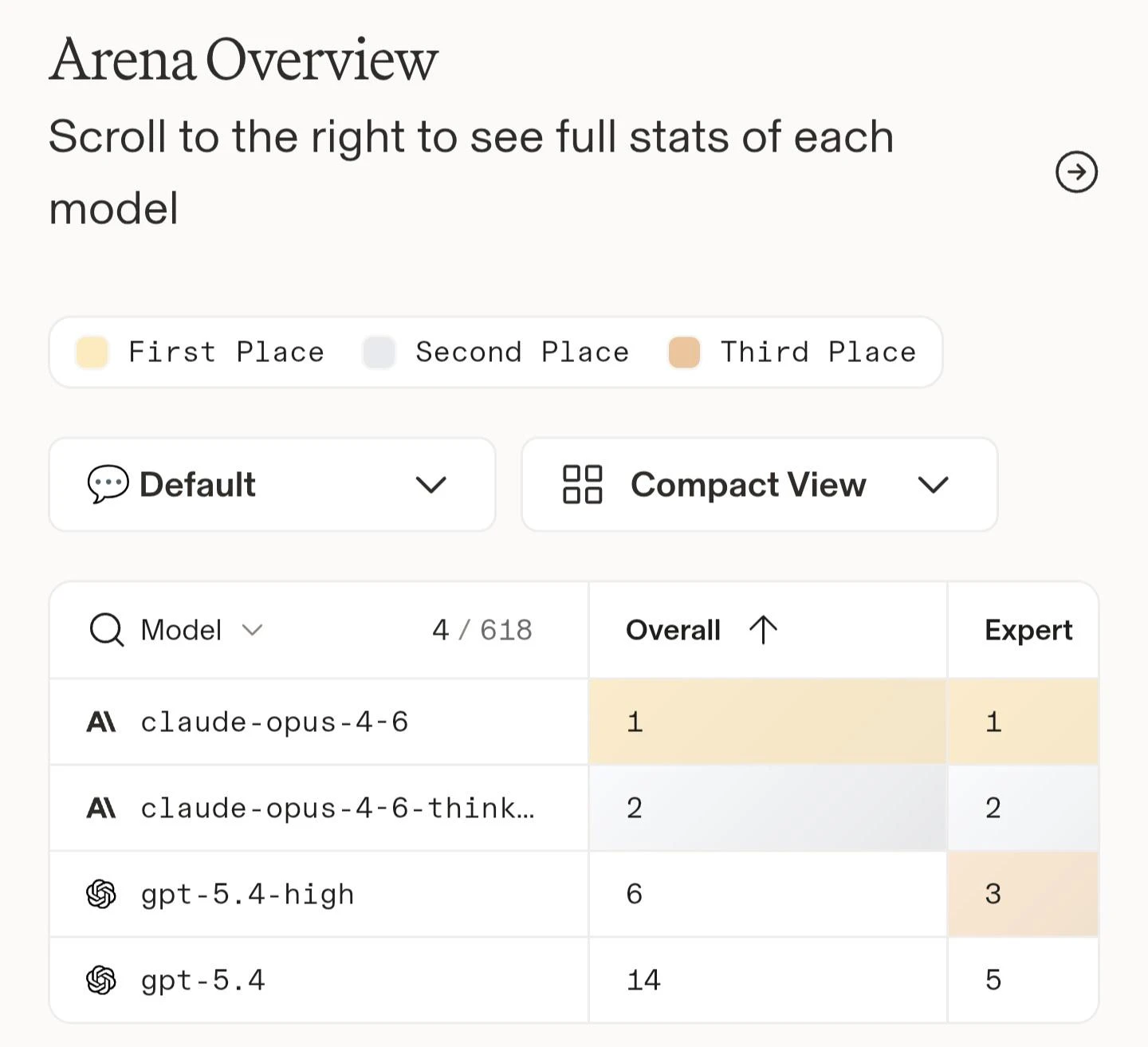This screenshot has width=1148, height=1047.
Task: Click the Anthropic logo beside claude-opus-4-6-thinking row
Action: [101, 809]
